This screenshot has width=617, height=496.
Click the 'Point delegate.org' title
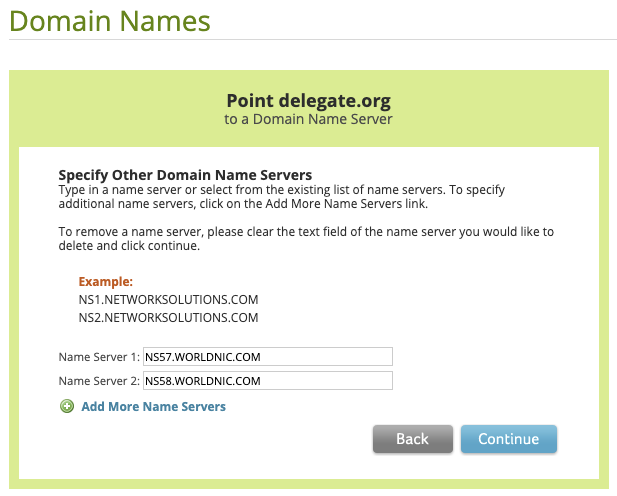pos(308,101)
